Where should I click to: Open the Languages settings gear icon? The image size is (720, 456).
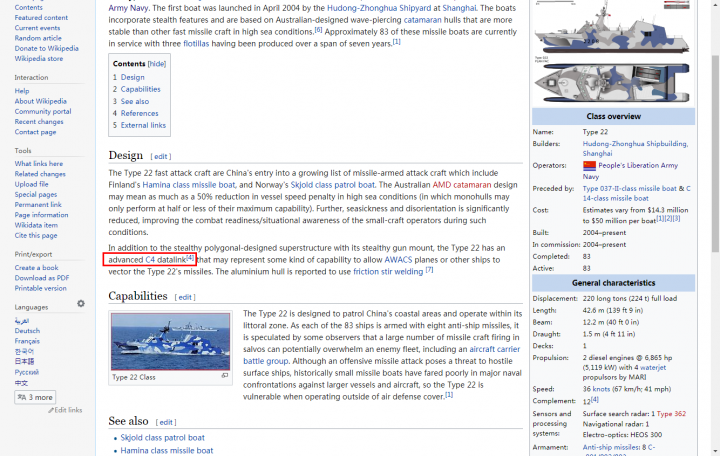coord(81,304)
